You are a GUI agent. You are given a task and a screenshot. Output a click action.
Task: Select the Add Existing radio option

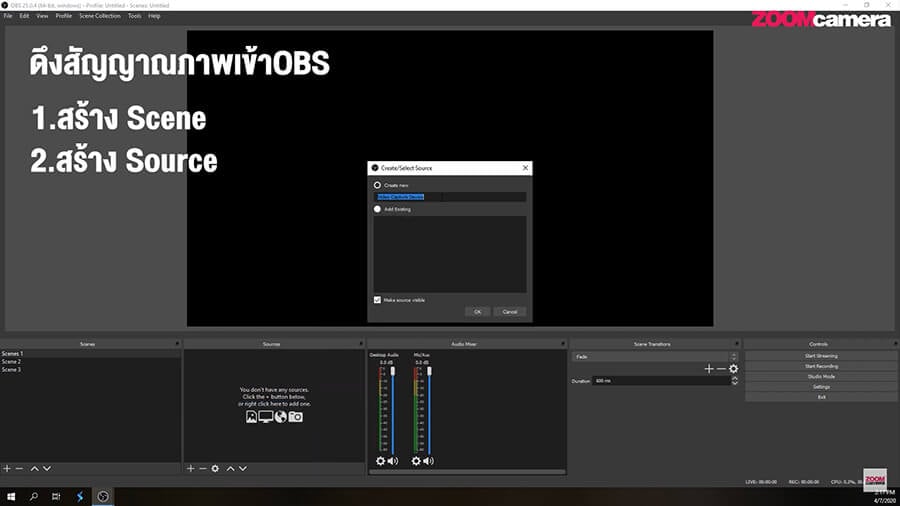(x=377, y=209)
